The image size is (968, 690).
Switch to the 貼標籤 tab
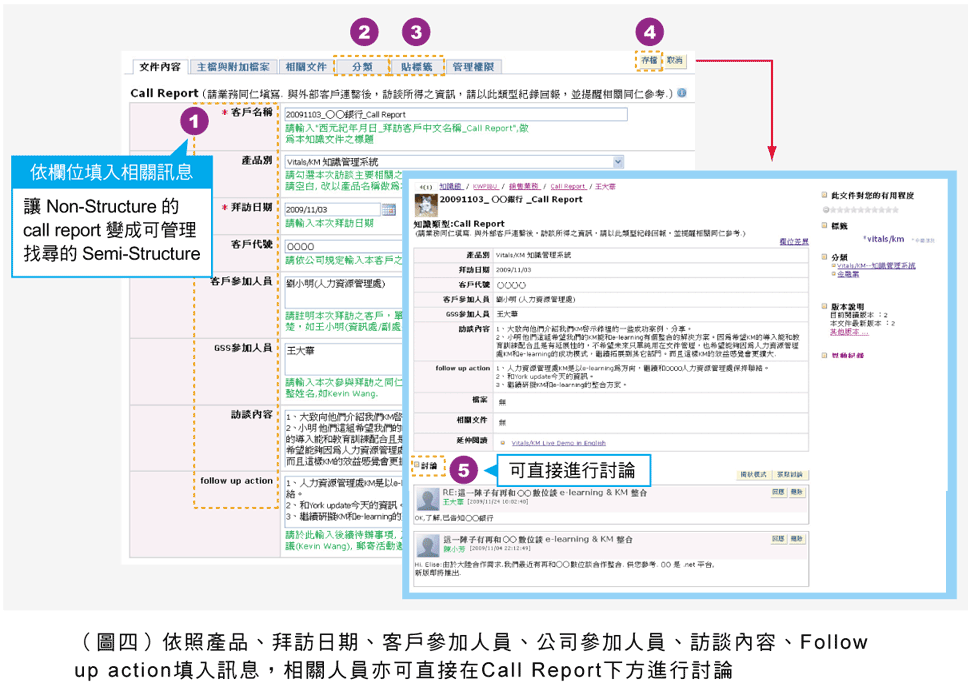[416, 67]
